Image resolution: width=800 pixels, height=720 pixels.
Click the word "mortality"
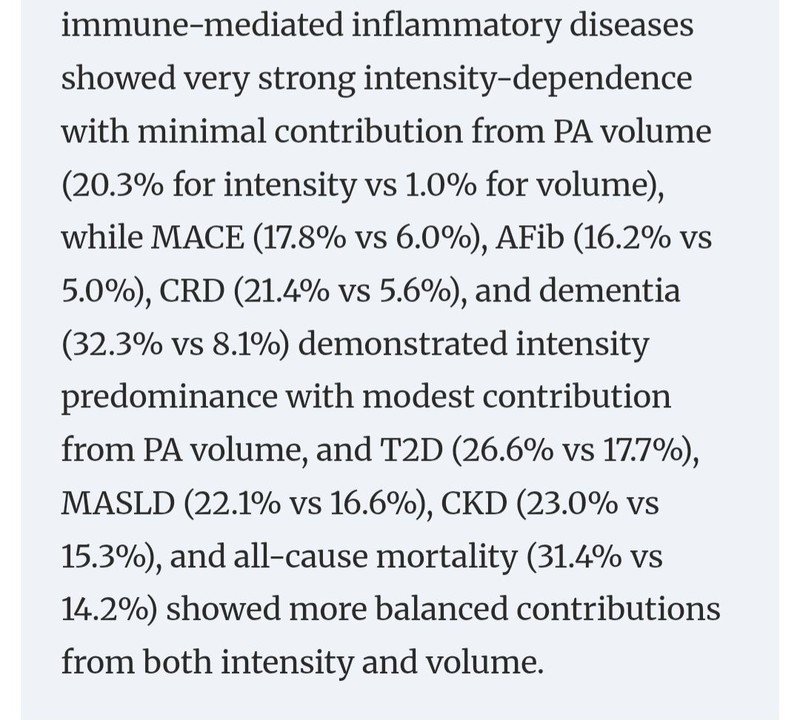pyautogui.click(x=446, y=557)
